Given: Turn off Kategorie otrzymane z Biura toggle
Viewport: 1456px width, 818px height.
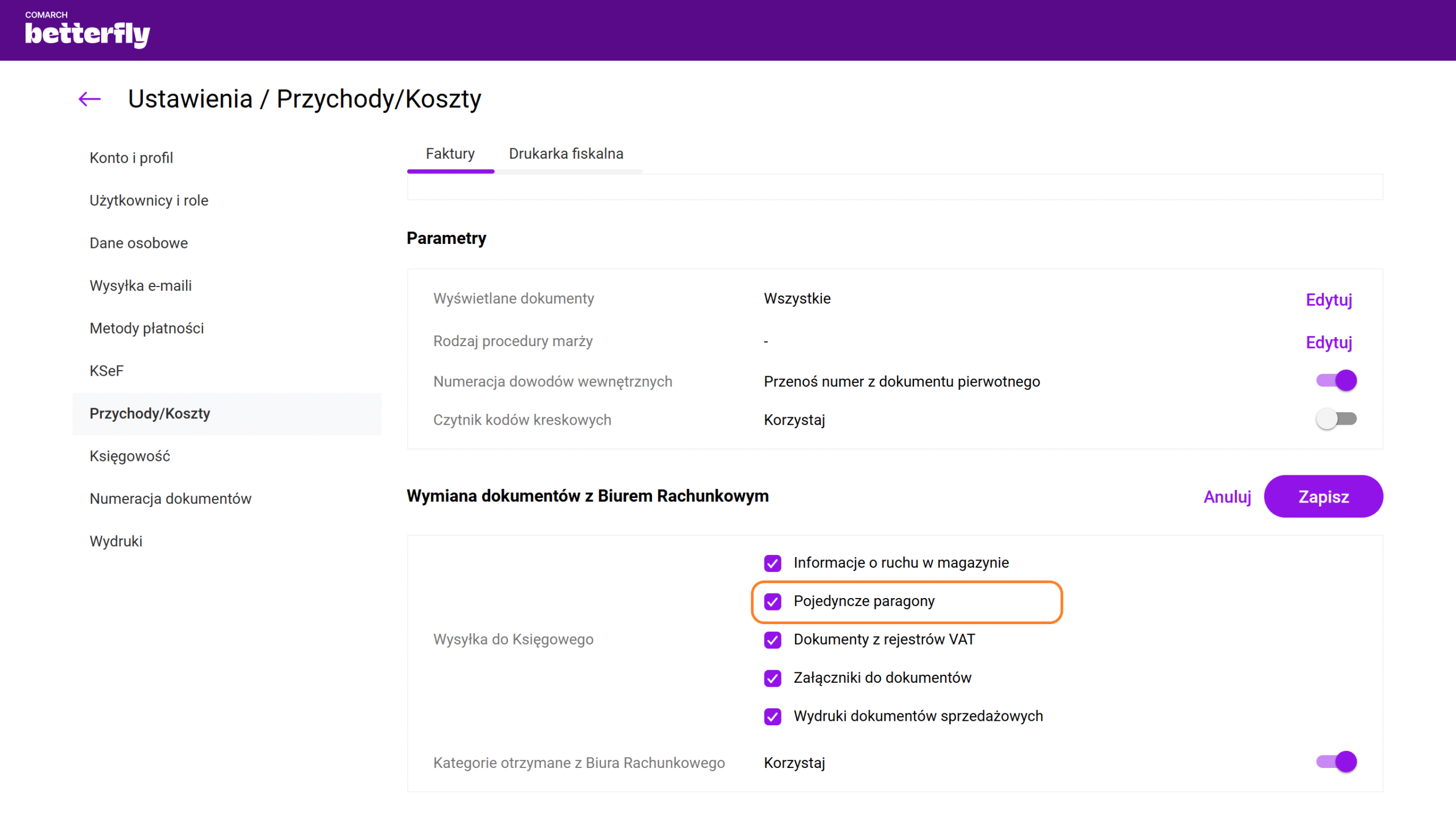Looking at the screenshot, I should tap(1336, 762).
